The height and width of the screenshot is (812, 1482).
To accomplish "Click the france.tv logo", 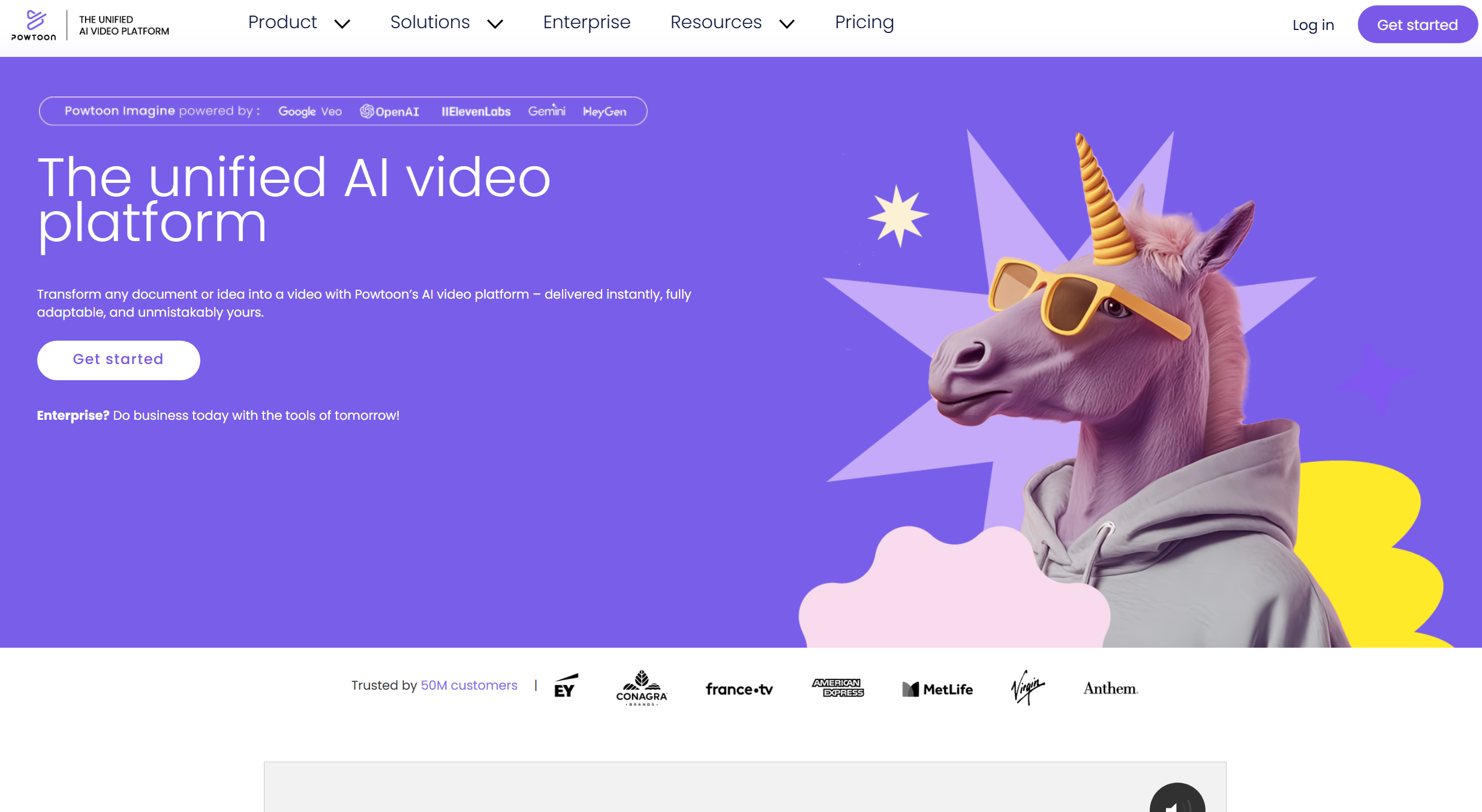I will pyautogui.click(x=739, y=690).
